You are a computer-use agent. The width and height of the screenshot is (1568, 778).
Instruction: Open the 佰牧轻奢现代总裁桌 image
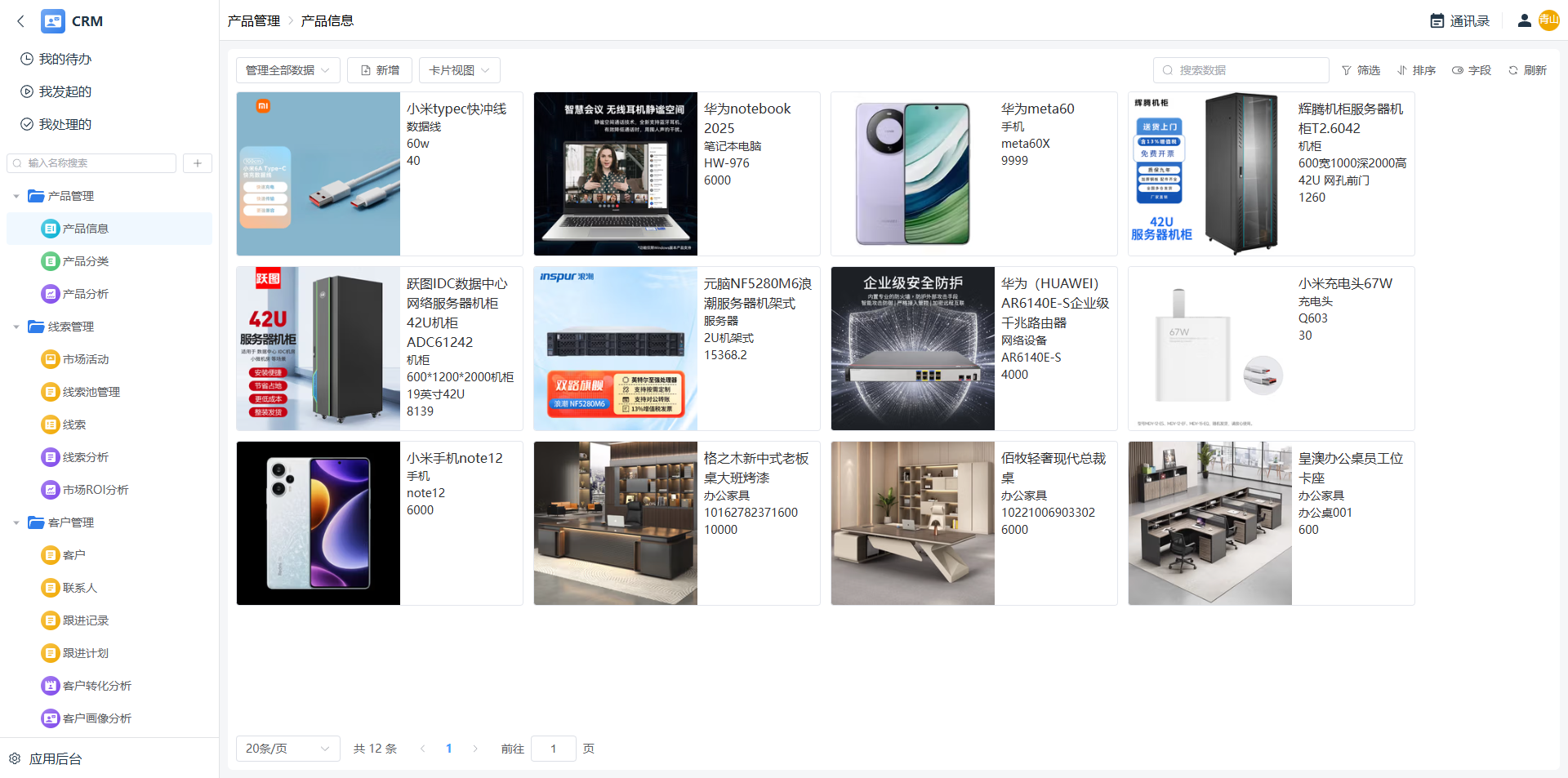click(913, 523)
